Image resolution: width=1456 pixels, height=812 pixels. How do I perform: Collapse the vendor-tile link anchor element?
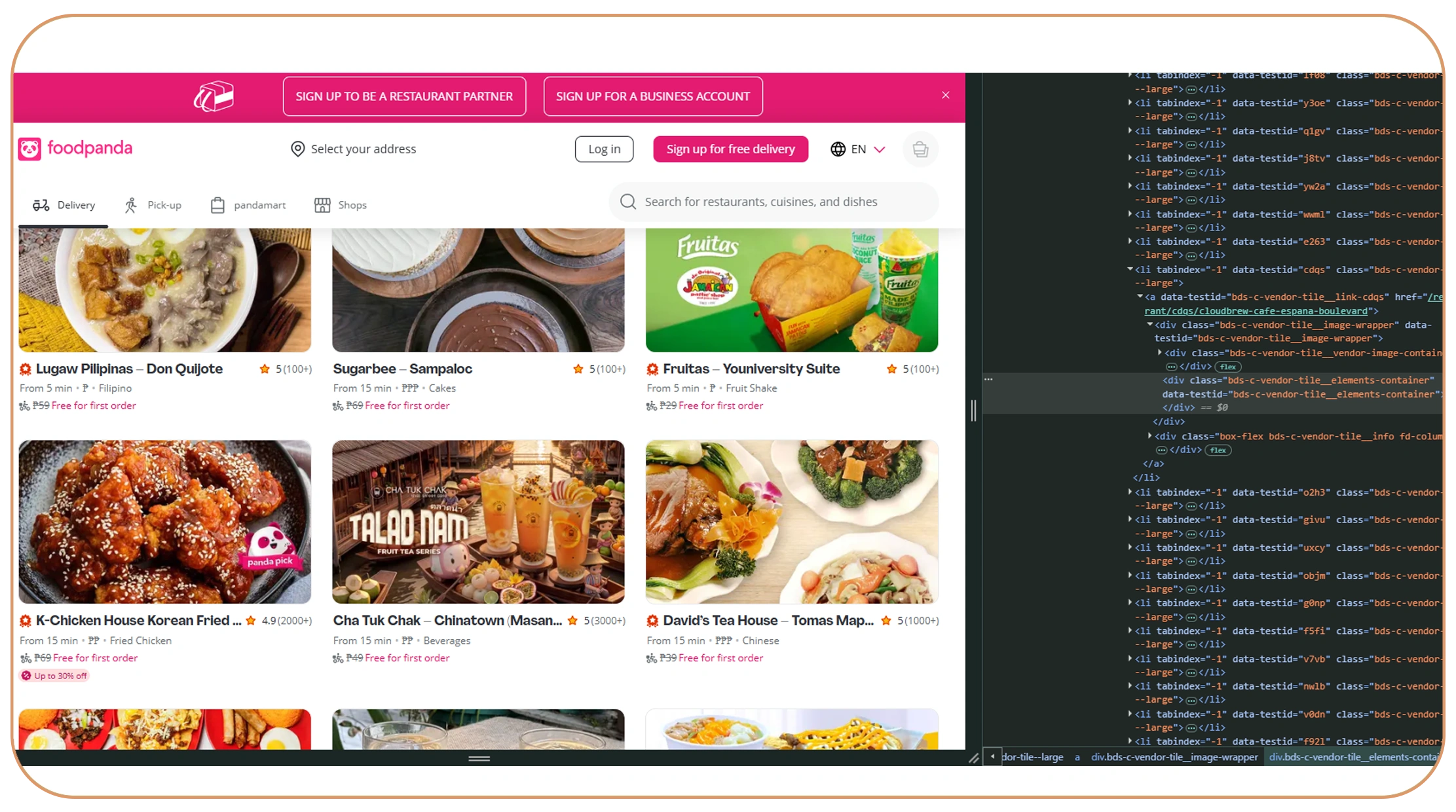pos(1140,297)
